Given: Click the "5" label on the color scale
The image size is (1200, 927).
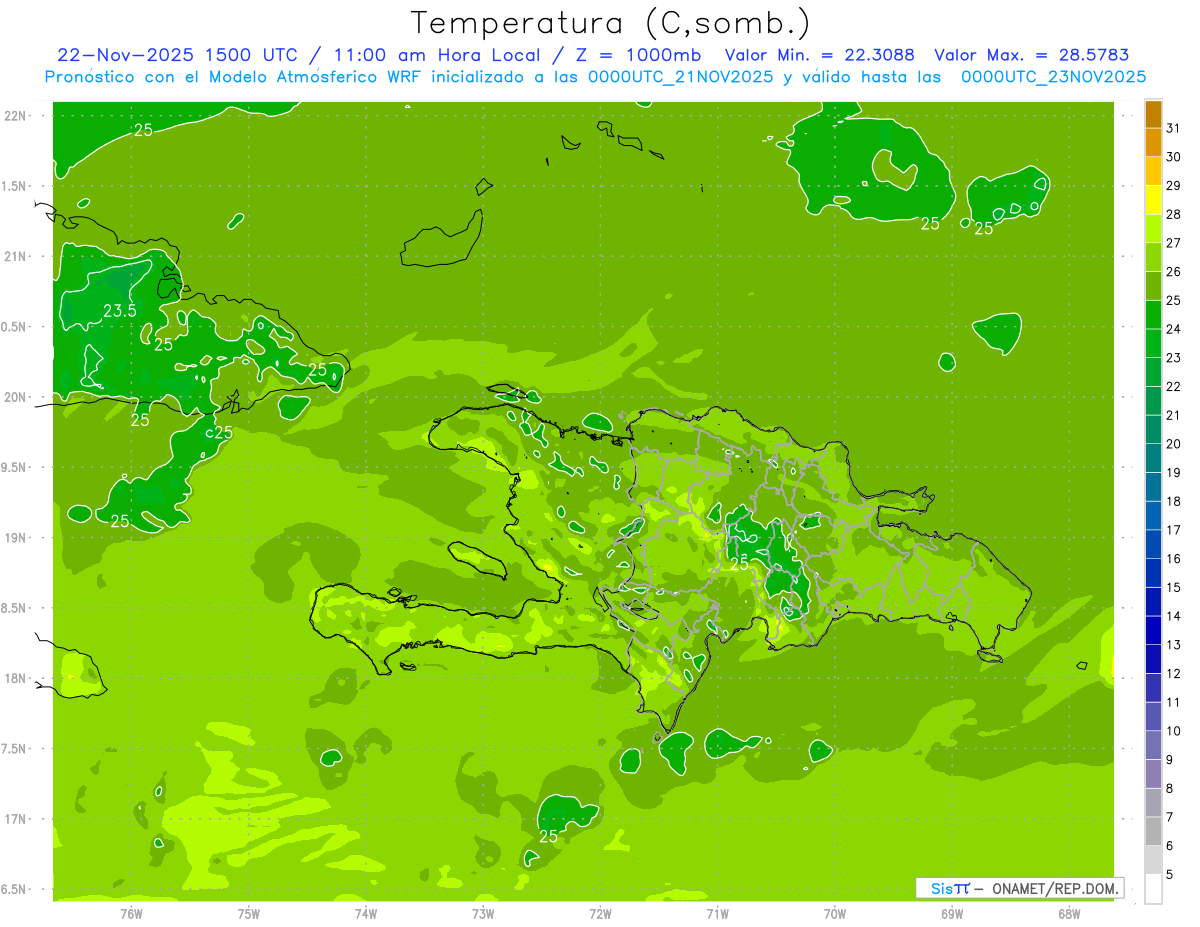Looking at the screenshot, I should [1170, 875].
